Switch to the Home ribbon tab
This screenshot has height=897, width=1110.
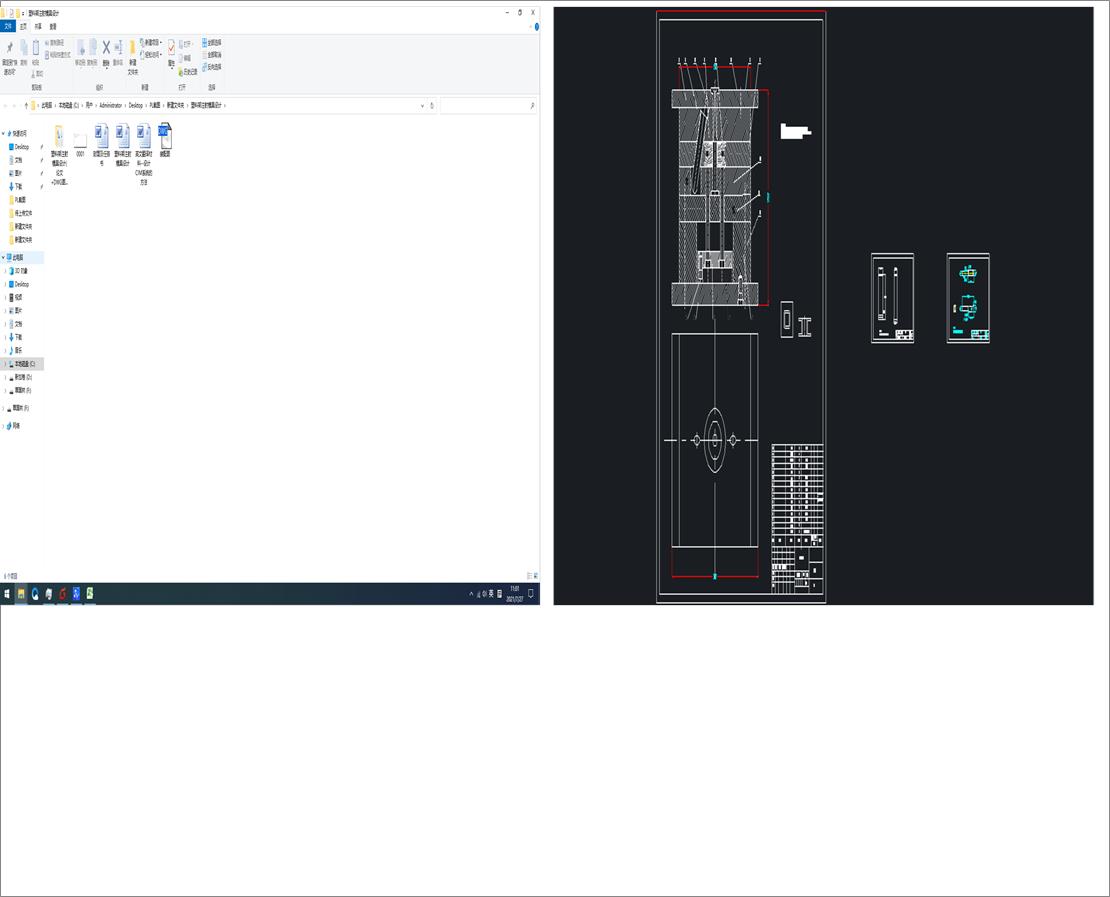pos(23,26)
